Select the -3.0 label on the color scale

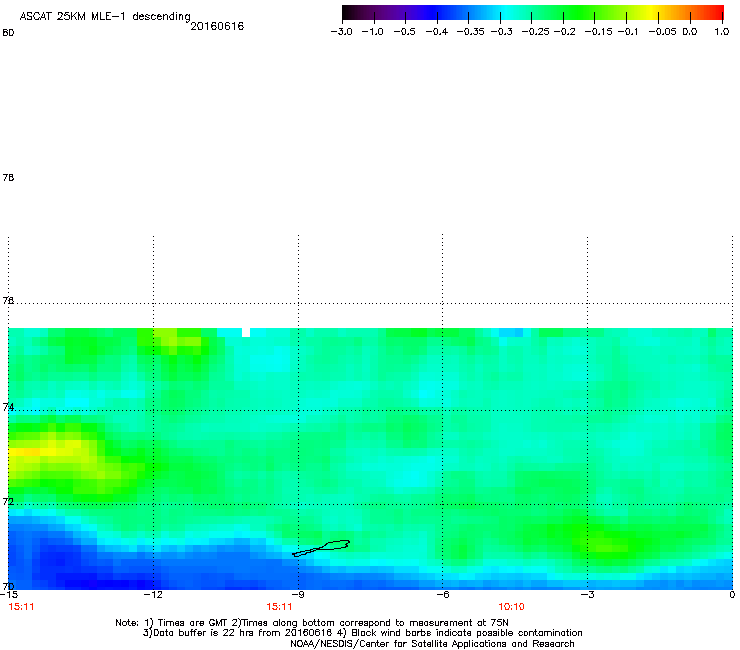point(341,32)
